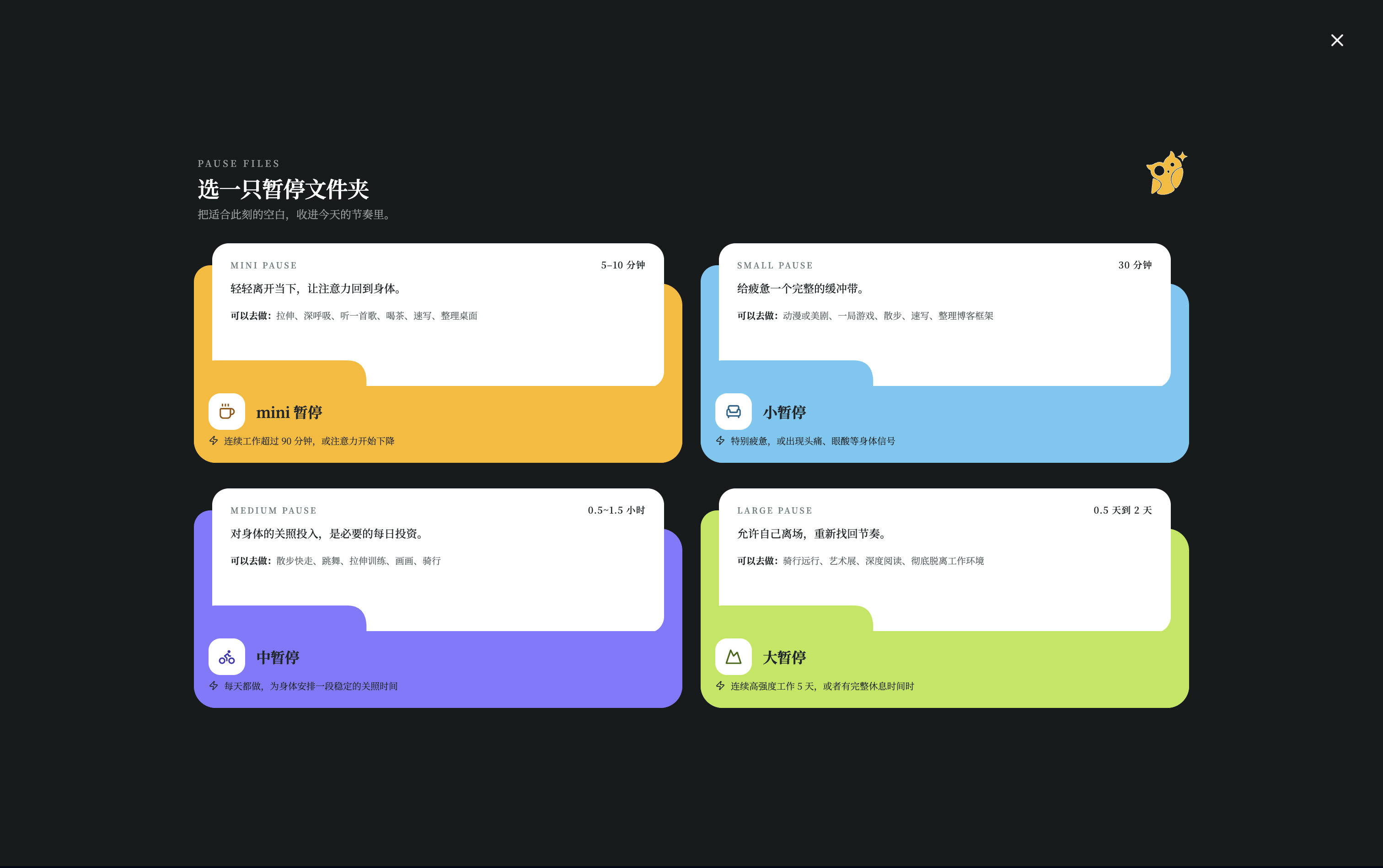This screenshot has width=1383, height=868.
Task: Click the trigger text 连续工作超过 90 分钟
Action: click(x=309, y=441)
